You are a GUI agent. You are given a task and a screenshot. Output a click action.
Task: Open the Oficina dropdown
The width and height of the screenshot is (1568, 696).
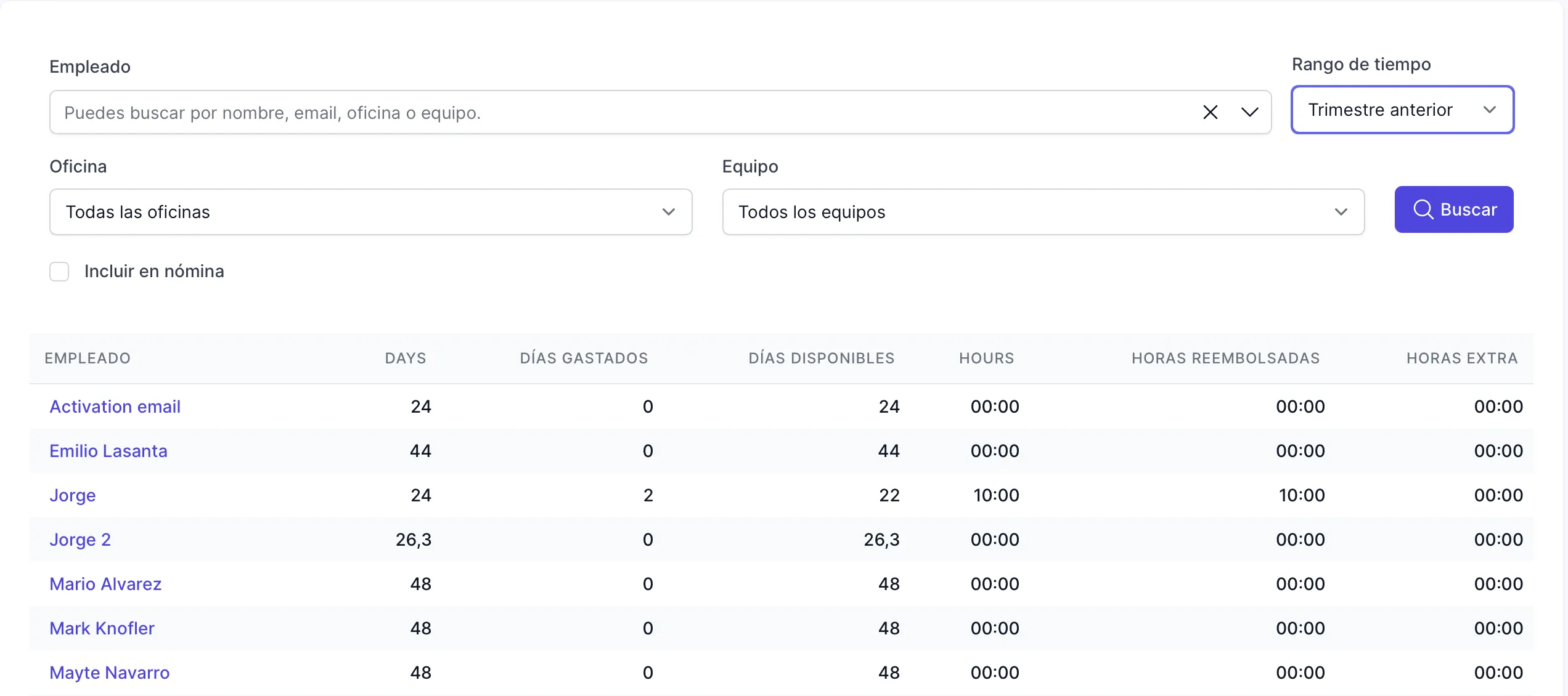point(370,212)
